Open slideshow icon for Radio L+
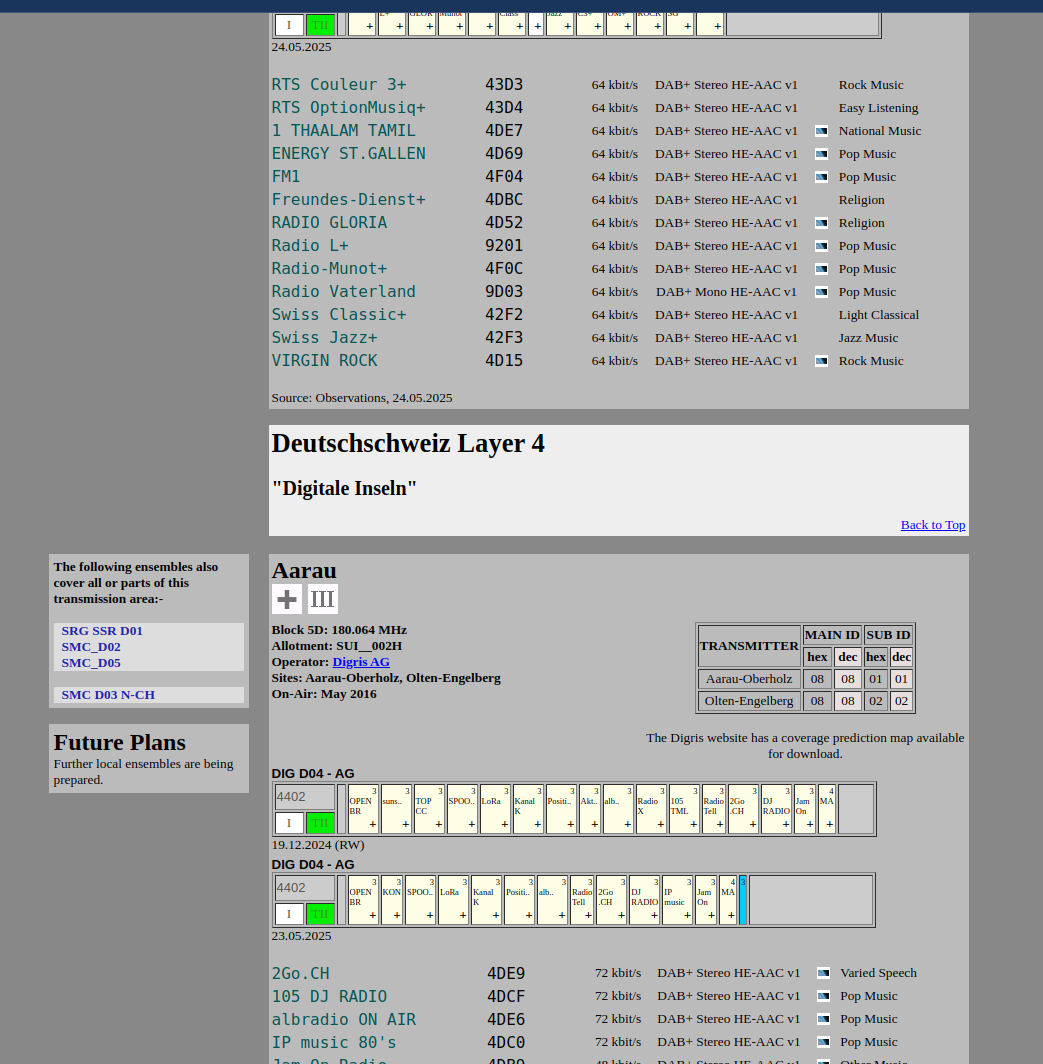The width and height of the screenshot is (1043, 1064). [x=821, y=246]
